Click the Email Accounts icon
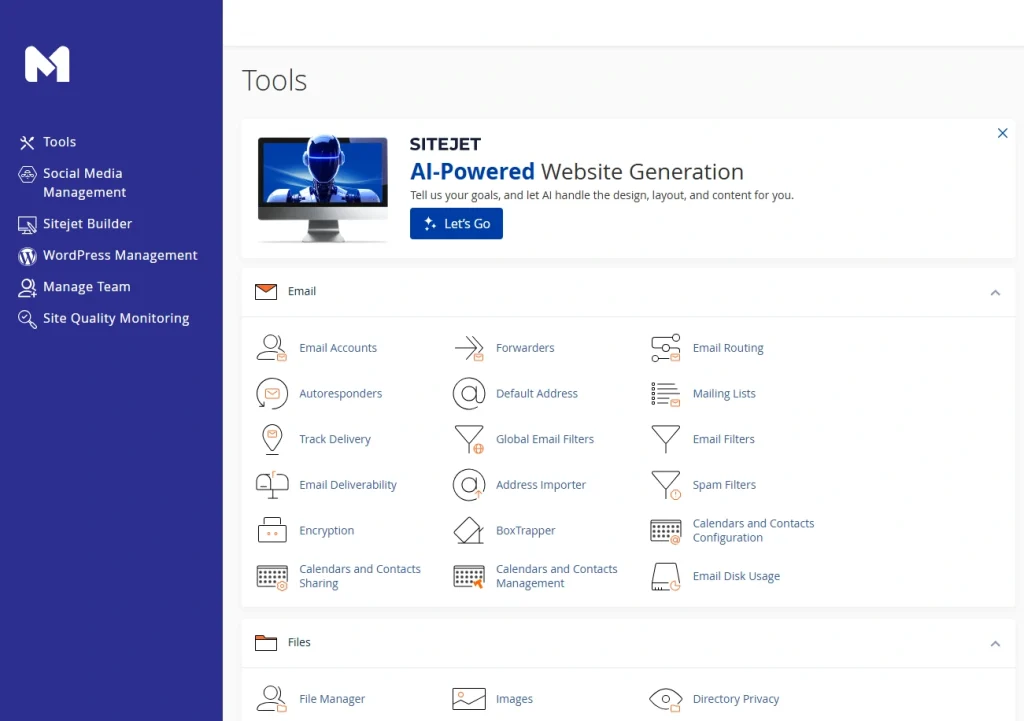The height and width of the screenshot is (721, 1024). point(272,348)
